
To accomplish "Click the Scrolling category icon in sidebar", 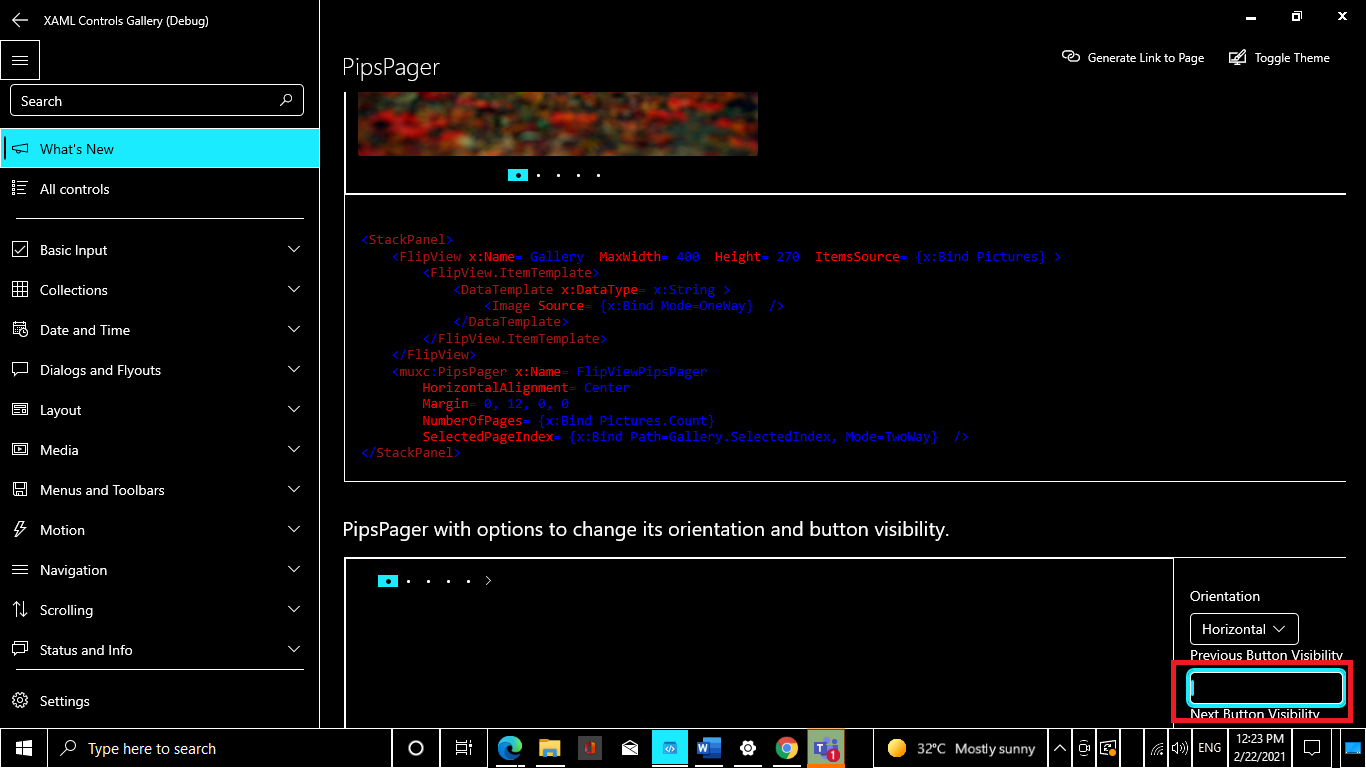I will pos(21,609).
